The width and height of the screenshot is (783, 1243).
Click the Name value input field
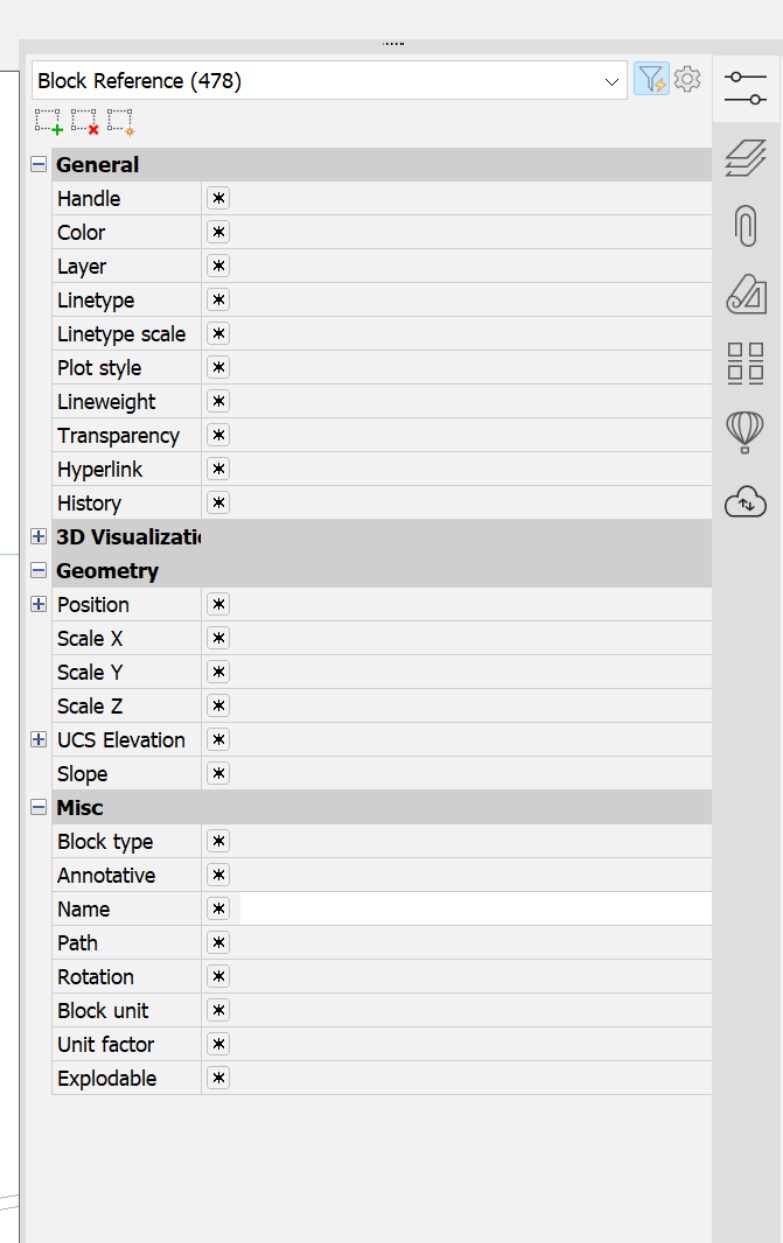475,909
